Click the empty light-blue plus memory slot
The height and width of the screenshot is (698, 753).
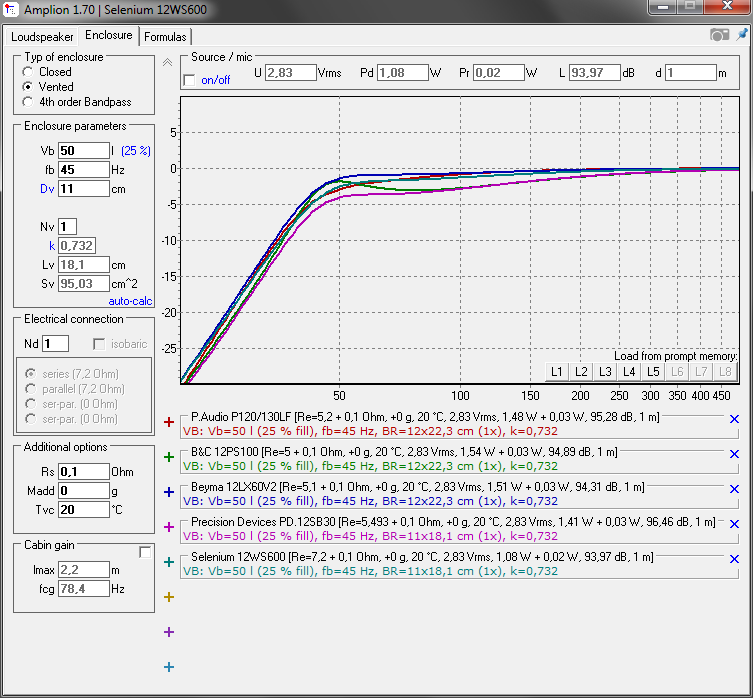coord(169,667)
